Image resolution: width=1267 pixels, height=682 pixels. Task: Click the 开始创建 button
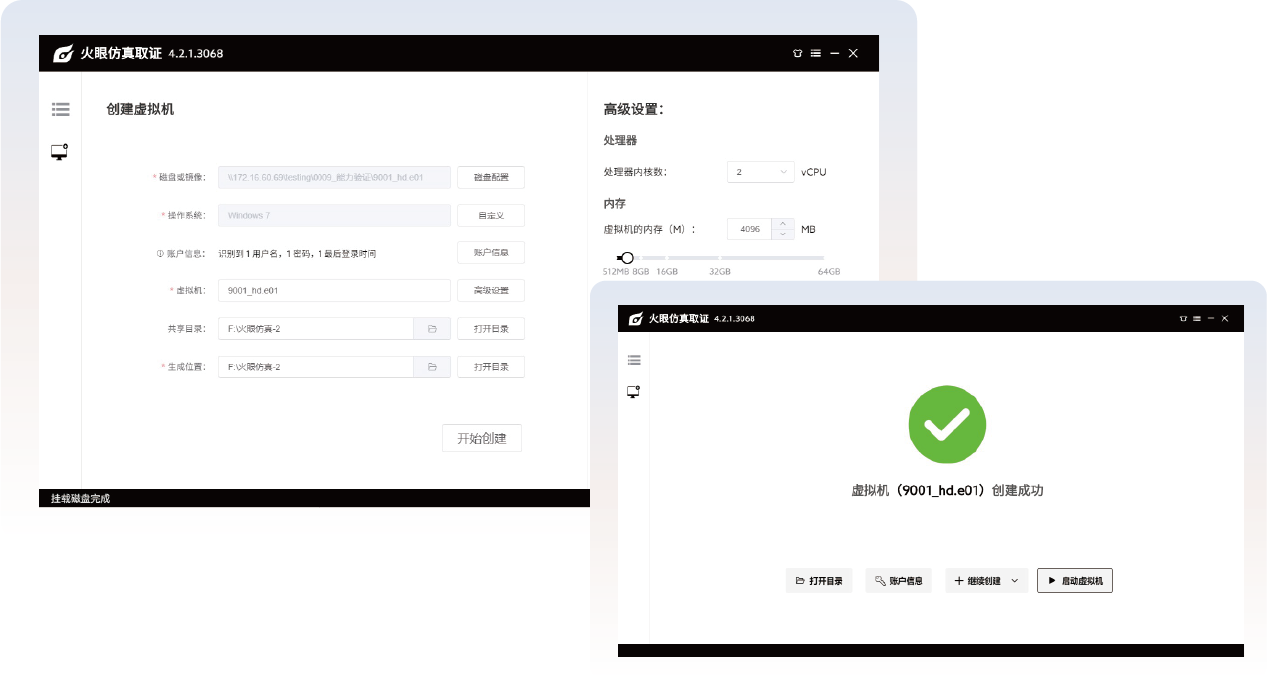tap(482, 438)
